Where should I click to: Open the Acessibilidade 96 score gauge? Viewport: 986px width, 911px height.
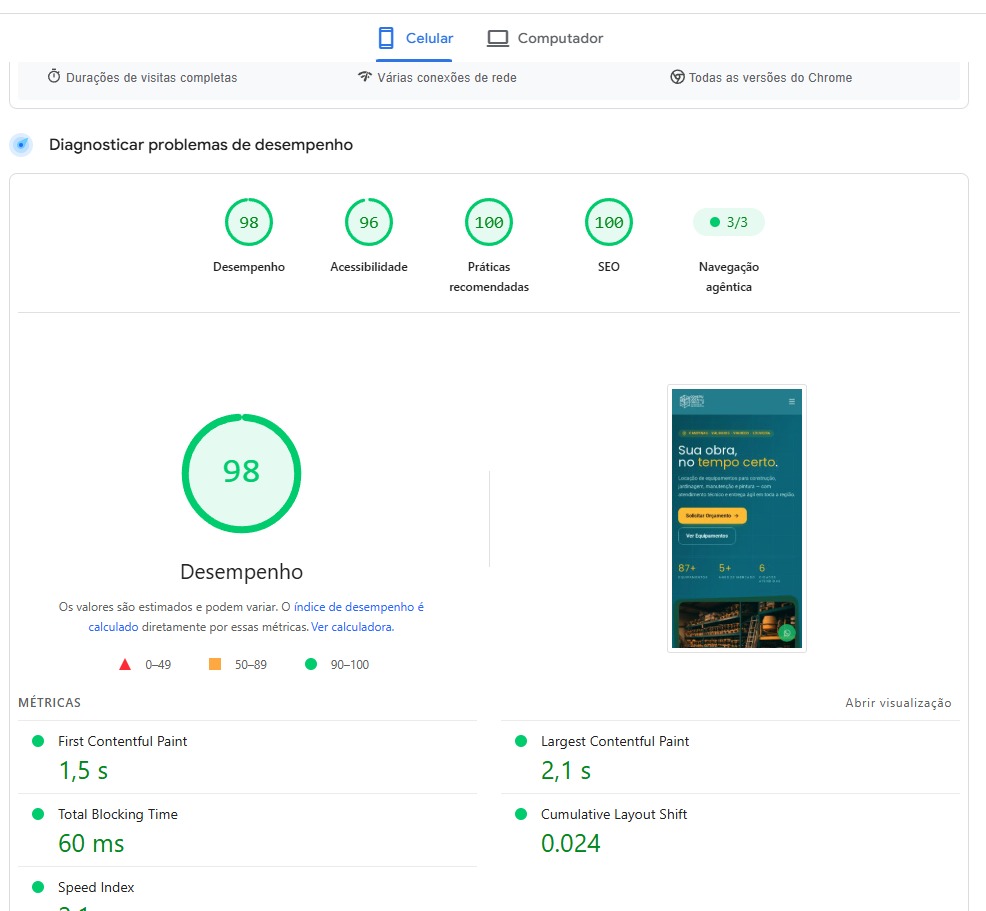click(368, 222)
